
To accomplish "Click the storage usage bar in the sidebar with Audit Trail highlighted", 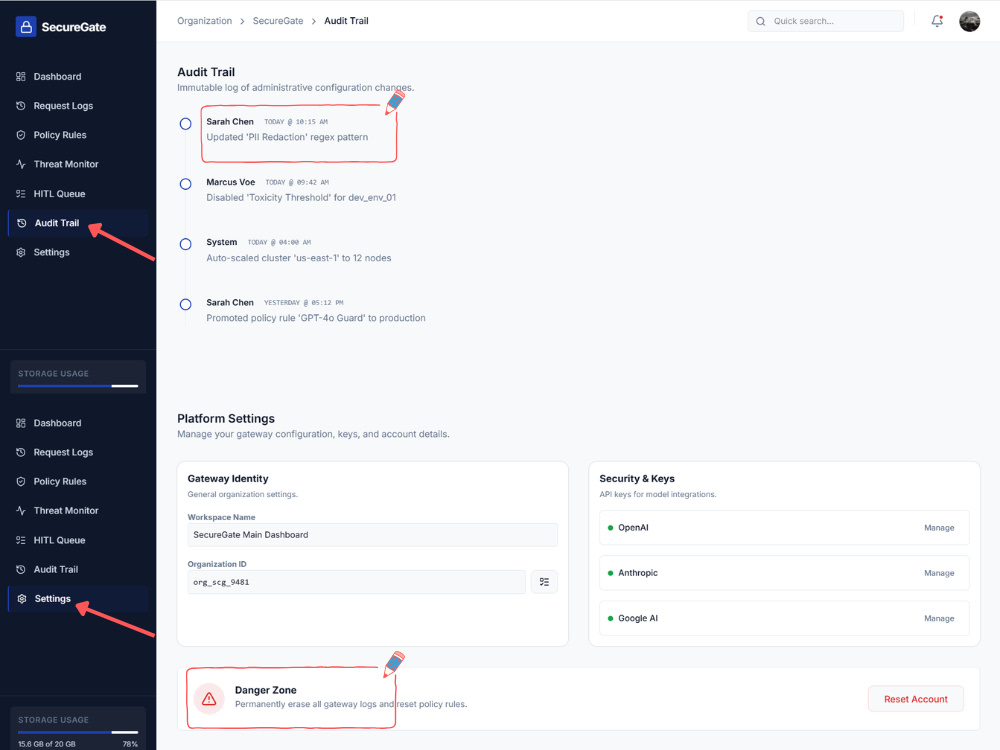I will pyautogui.click(x=78, y=386).
